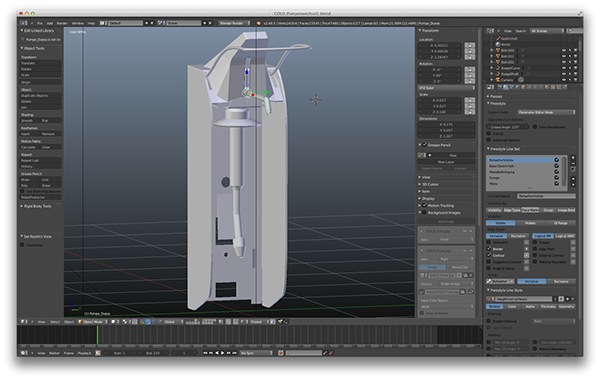Enable the Enable Chaining checkbox
This screenshot has width=600, height=380.
coord(489,321)
